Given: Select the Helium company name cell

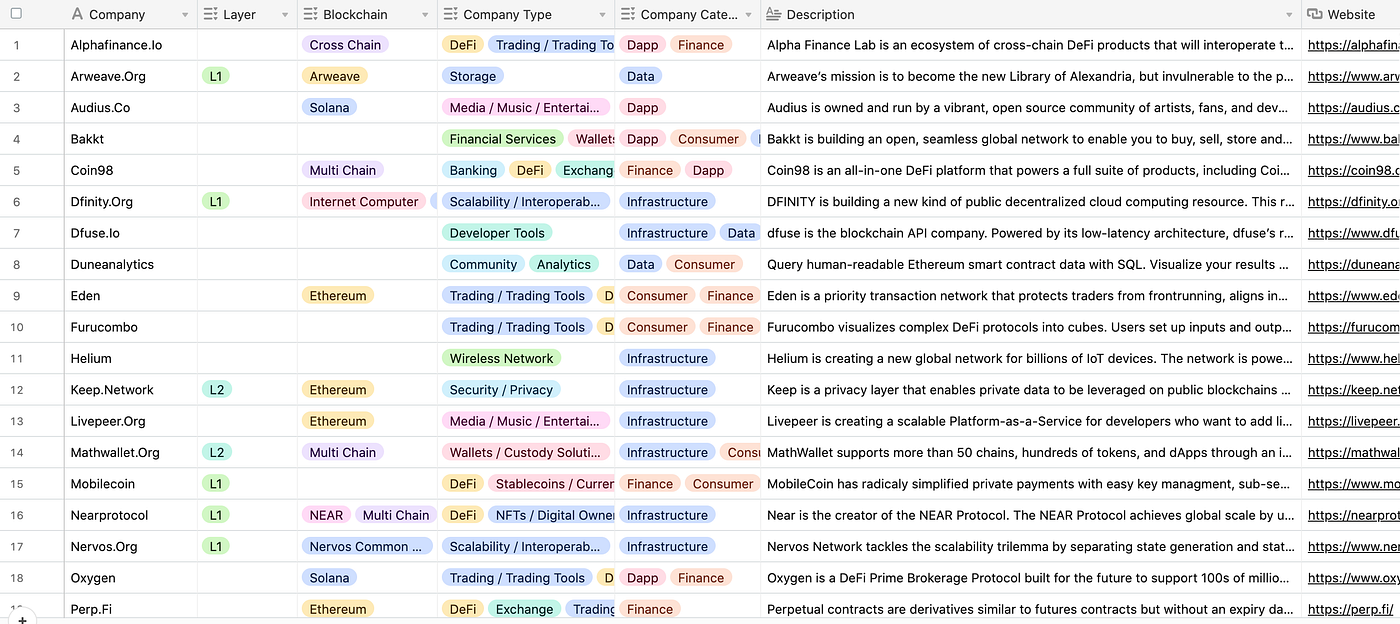Looking at the screenshot, I should pyautogui.click(x=131, y=358).
